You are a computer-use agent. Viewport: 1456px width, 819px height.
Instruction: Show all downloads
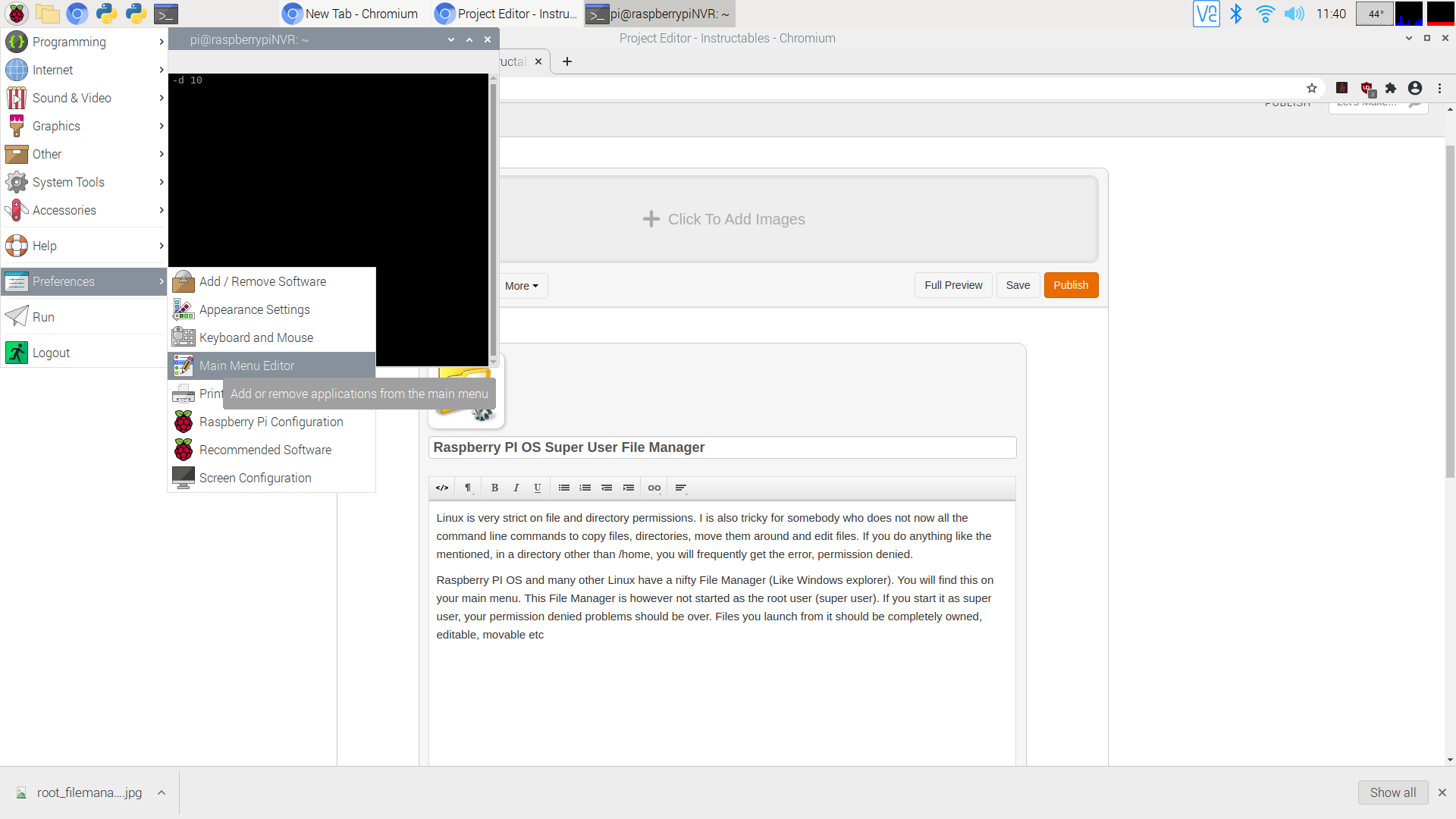[x=1393, y=792]
